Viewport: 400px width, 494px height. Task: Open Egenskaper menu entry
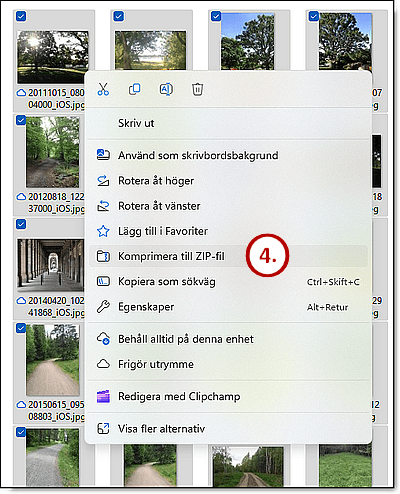(228, 307)
